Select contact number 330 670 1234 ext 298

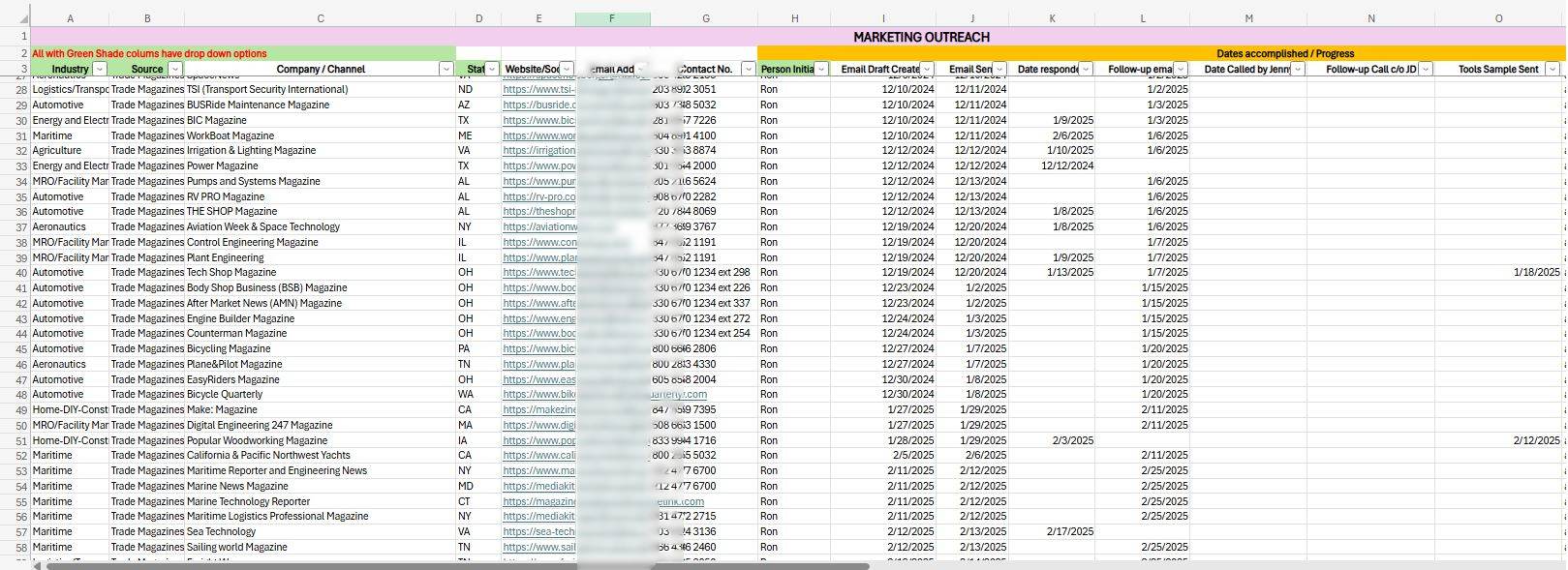tap(704, 272)
